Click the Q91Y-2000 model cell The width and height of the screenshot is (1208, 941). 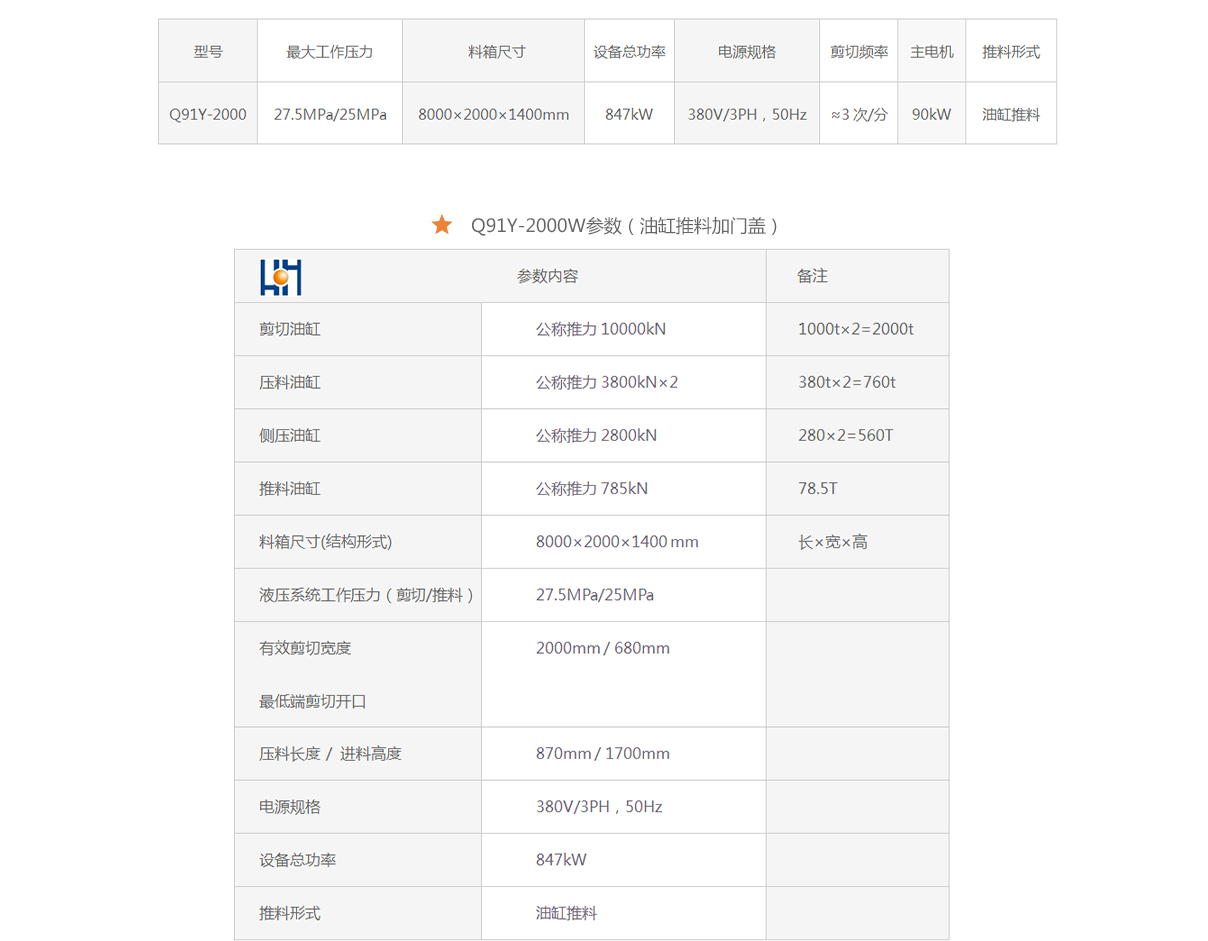pyautogui.click(x=208, y=114)
